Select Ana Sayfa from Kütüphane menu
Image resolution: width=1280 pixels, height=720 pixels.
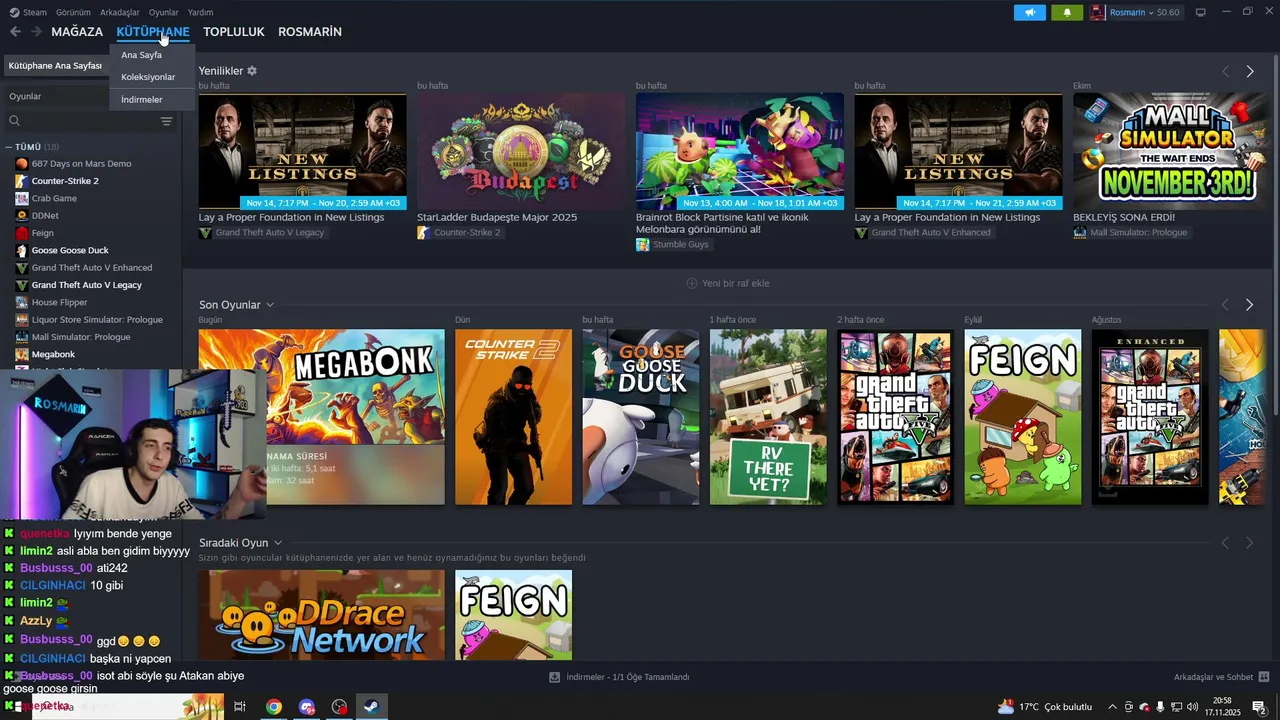click(x=141, y=55)
